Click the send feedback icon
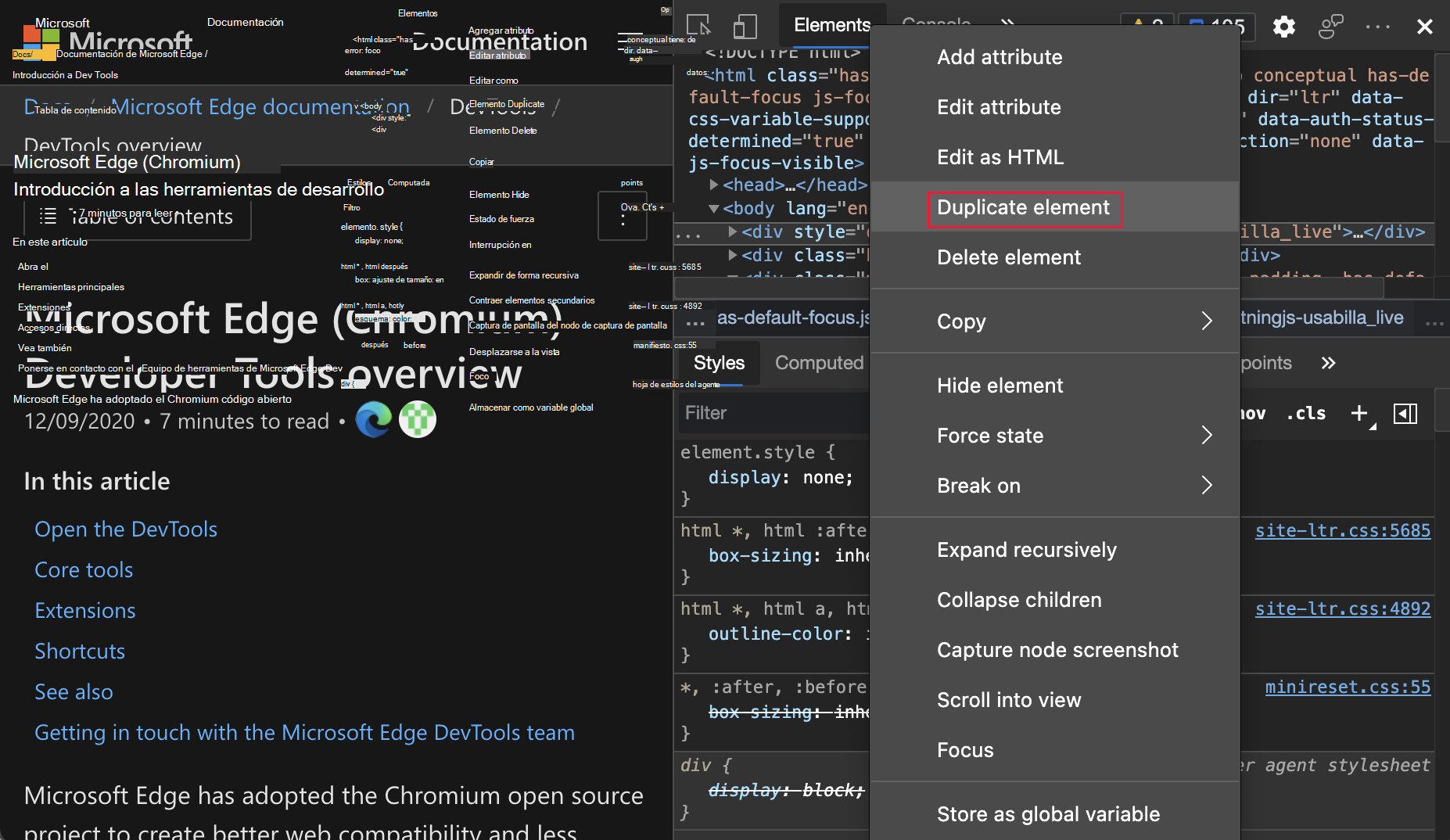The width and height of the screenshot is (1450, 840). 1330,27
